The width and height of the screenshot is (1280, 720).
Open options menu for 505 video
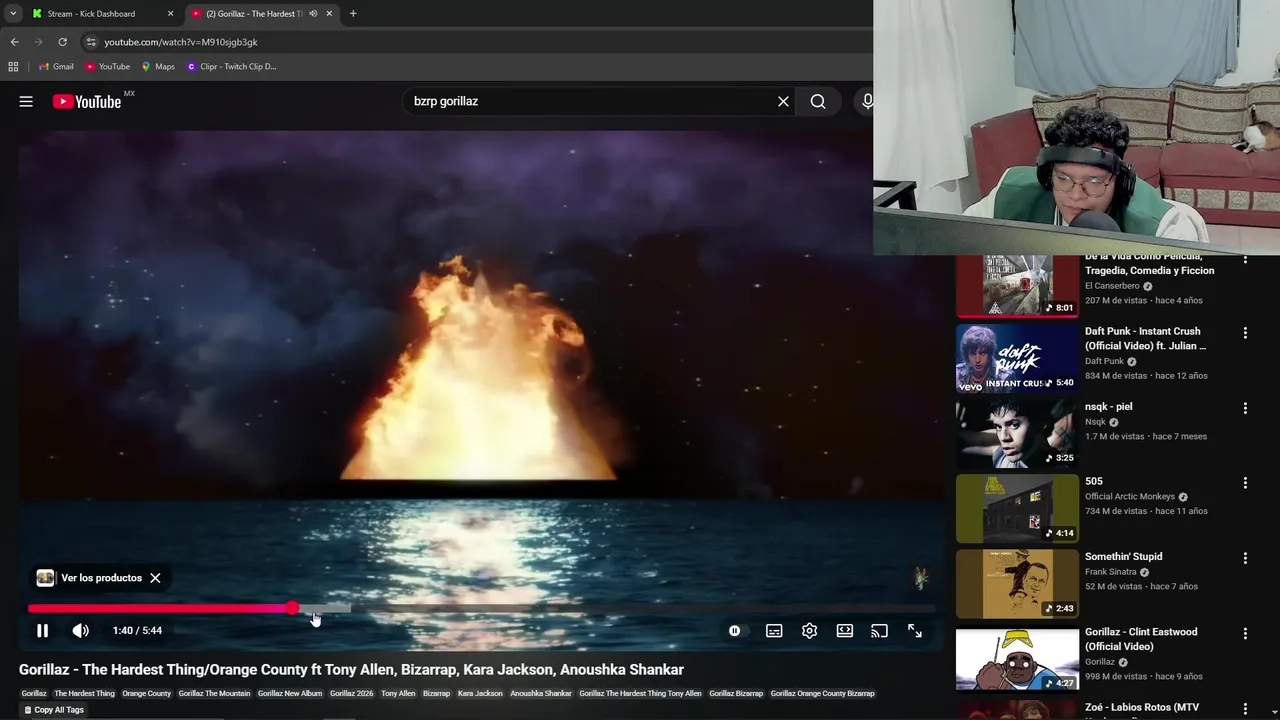click(1245, 483)
